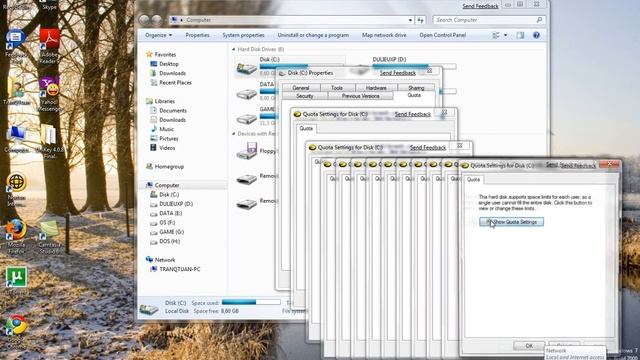640x360 pixels.
Task: Click Space used bar in details pane
Action: pos(251,302)
